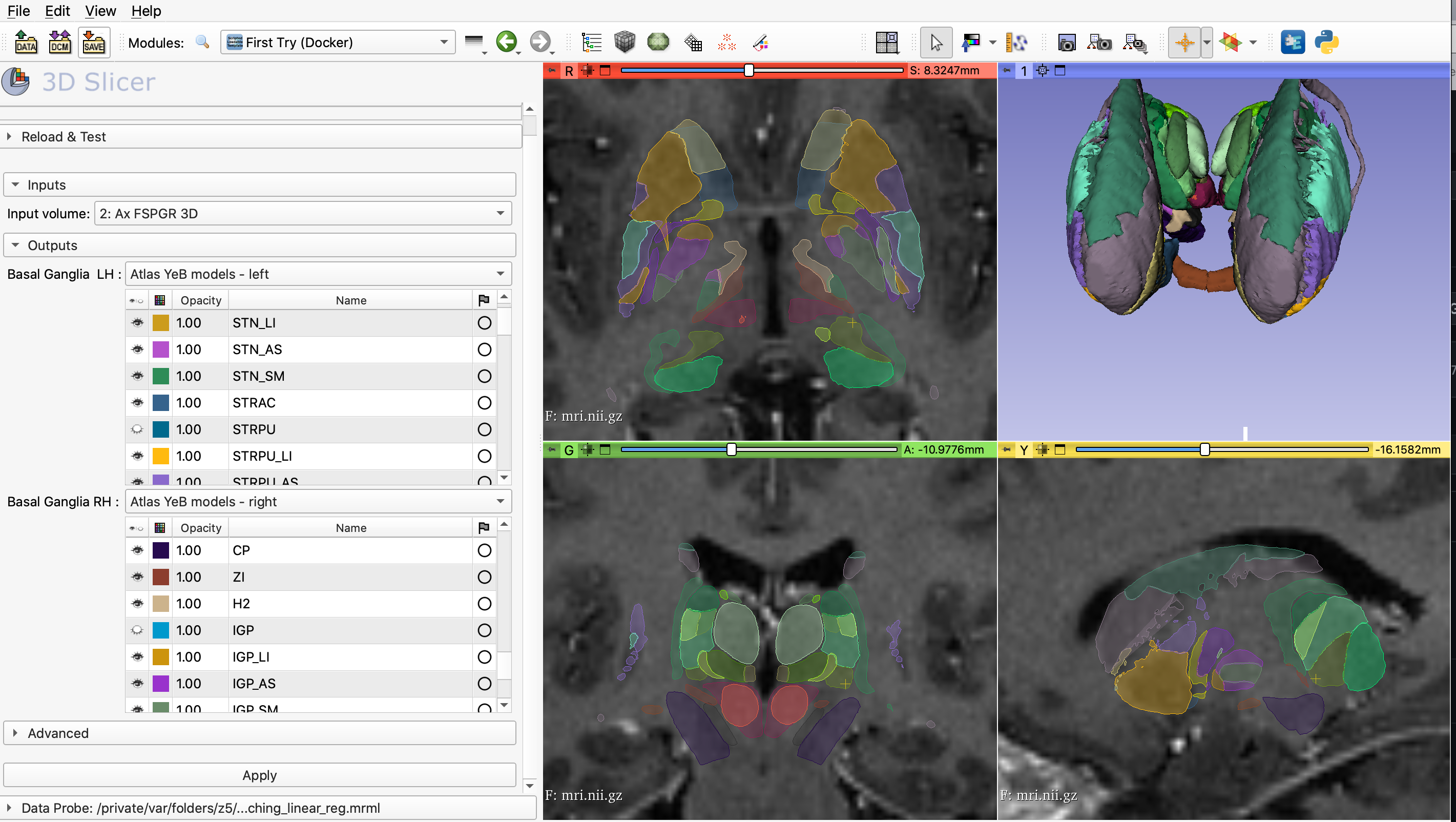Open the Python console icon
Viewport: 1456px width, 822px height.
pyautogui.click(x=1326, y=43)
